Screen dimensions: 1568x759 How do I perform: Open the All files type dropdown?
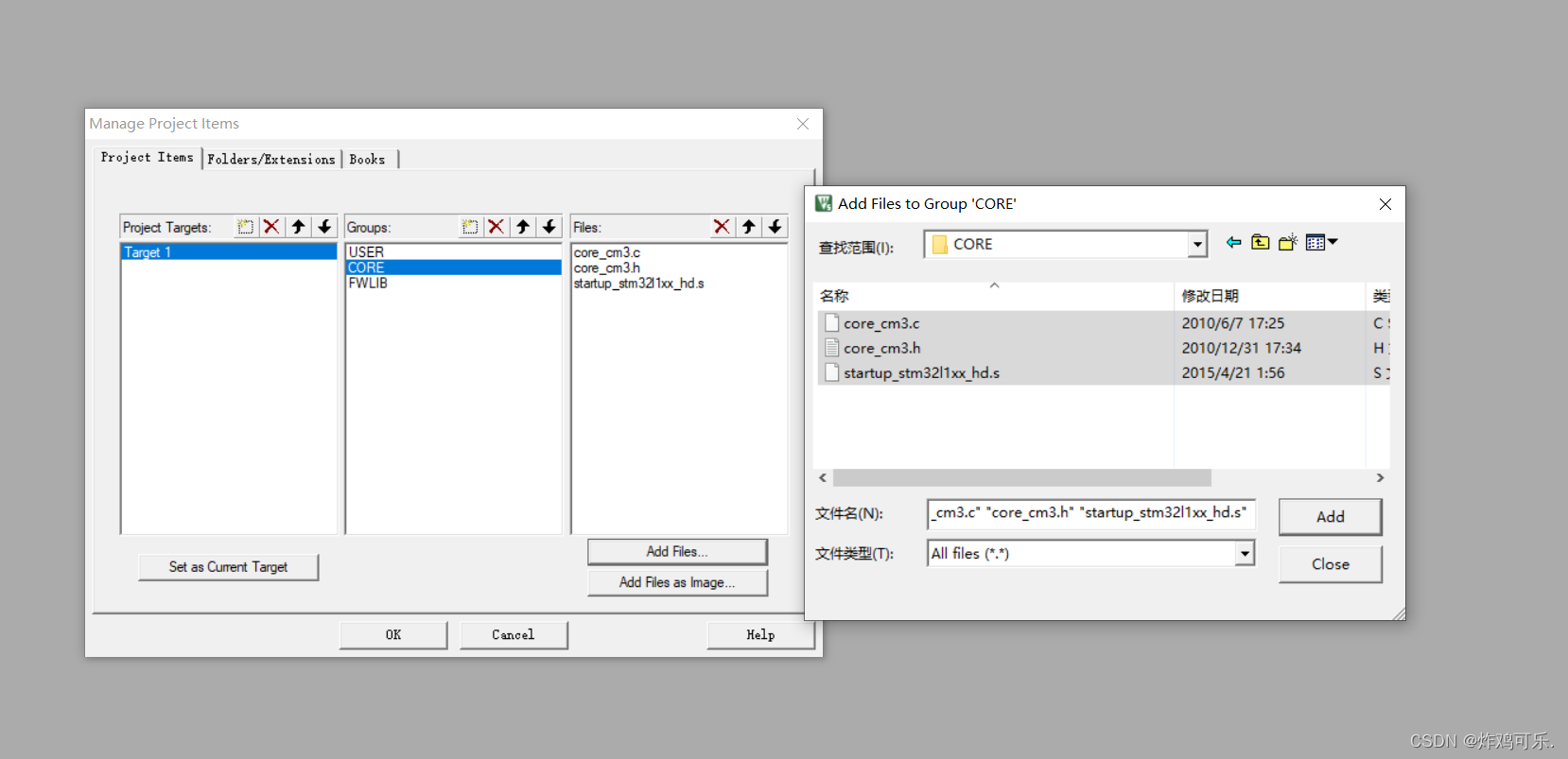(x=1245, y=553)
